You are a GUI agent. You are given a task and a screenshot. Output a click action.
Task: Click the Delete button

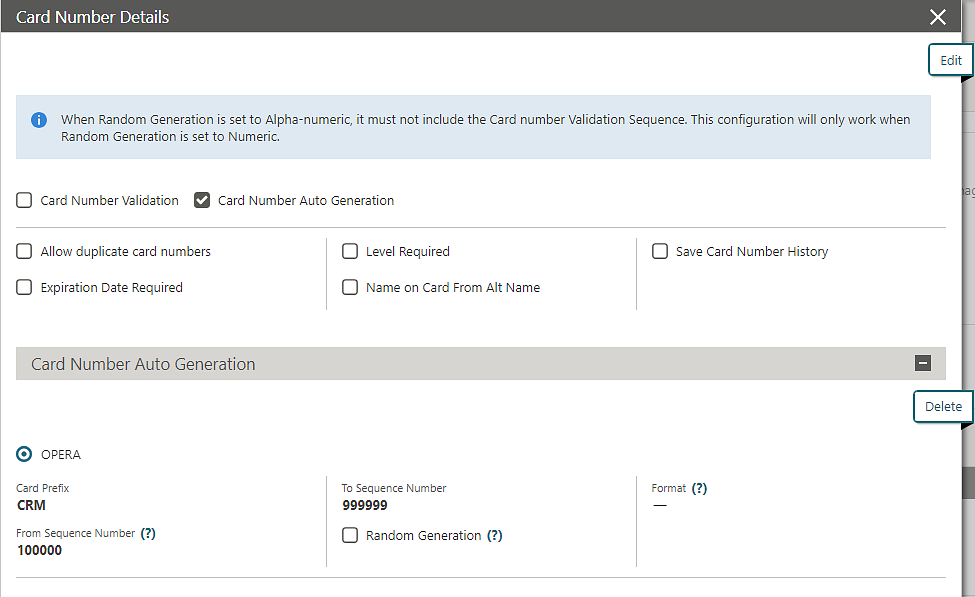coord(943,406)
